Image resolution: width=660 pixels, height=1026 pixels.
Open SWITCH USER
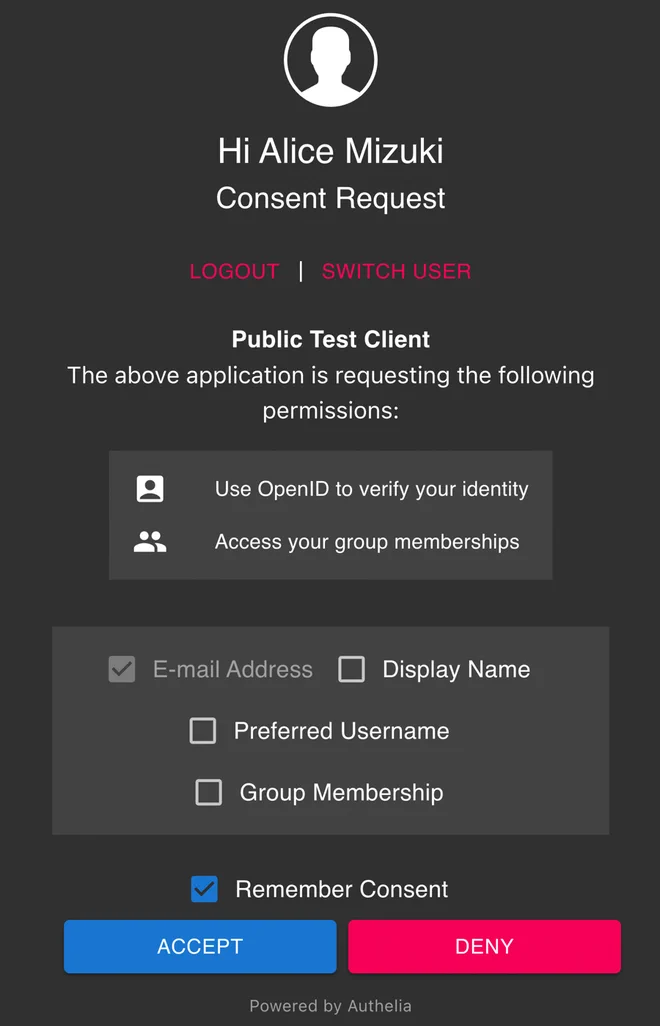click(x=396, y=271)
